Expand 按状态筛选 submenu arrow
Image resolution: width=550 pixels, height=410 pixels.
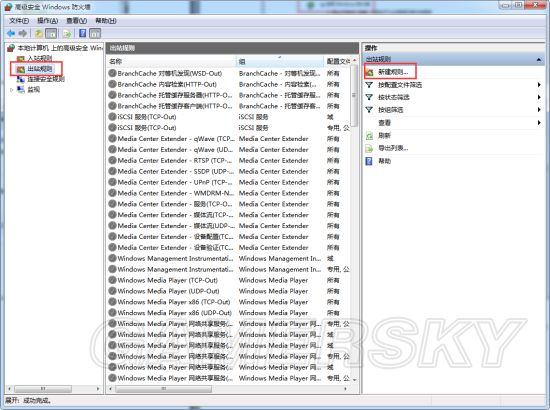(x=539, y=97)
